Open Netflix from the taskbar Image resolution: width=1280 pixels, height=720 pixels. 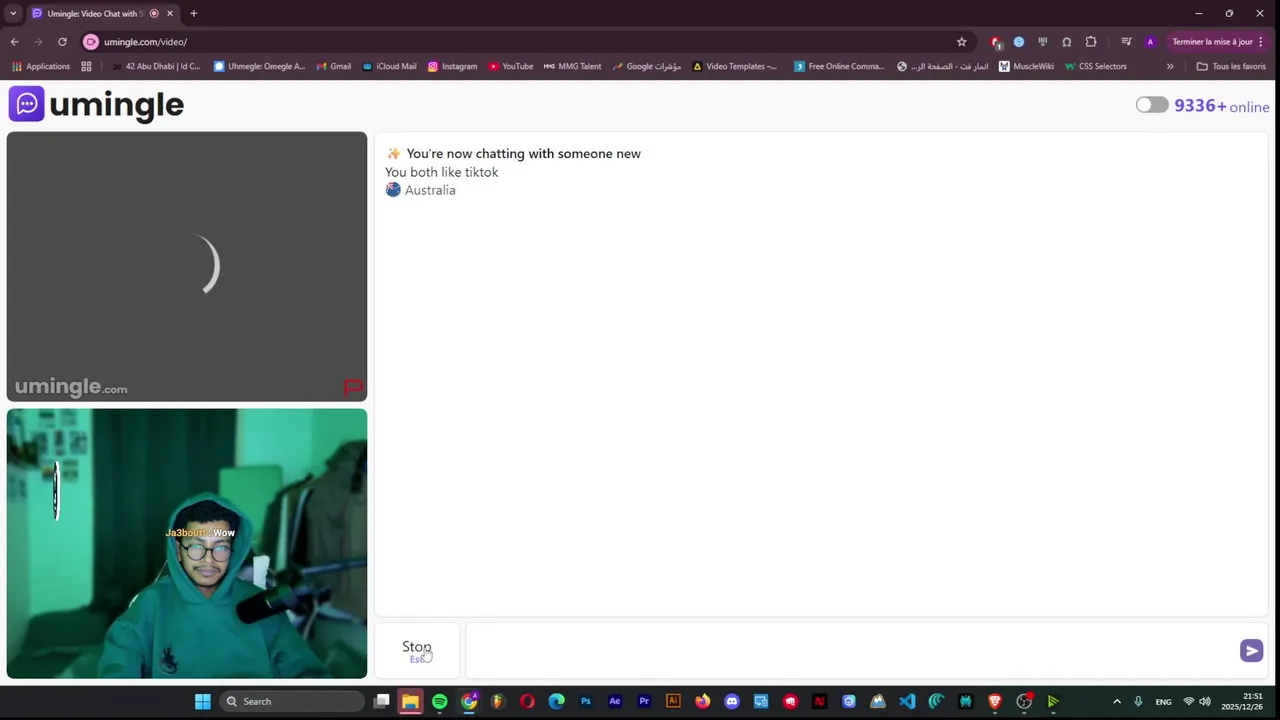[x=819, y=701]
